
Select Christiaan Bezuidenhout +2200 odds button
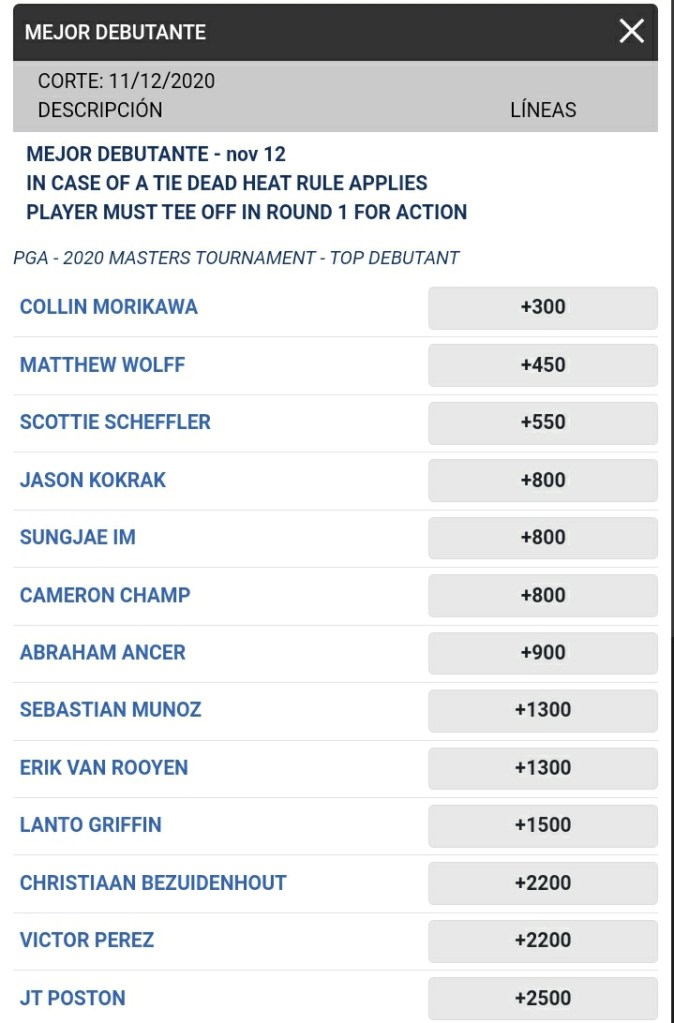542,883
